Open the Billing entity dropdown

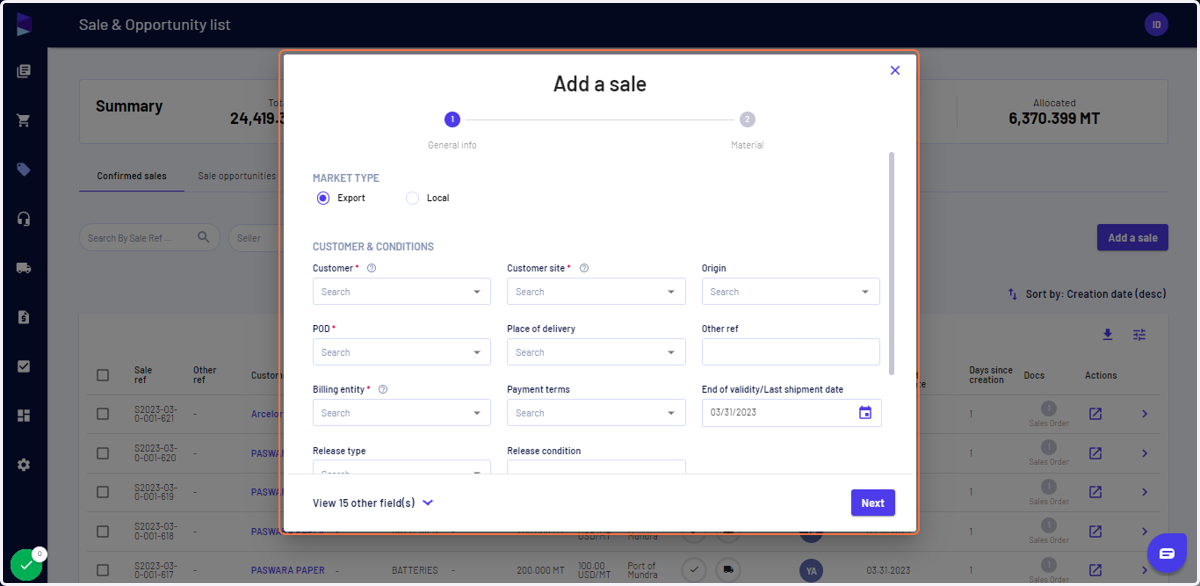point(402,413)
